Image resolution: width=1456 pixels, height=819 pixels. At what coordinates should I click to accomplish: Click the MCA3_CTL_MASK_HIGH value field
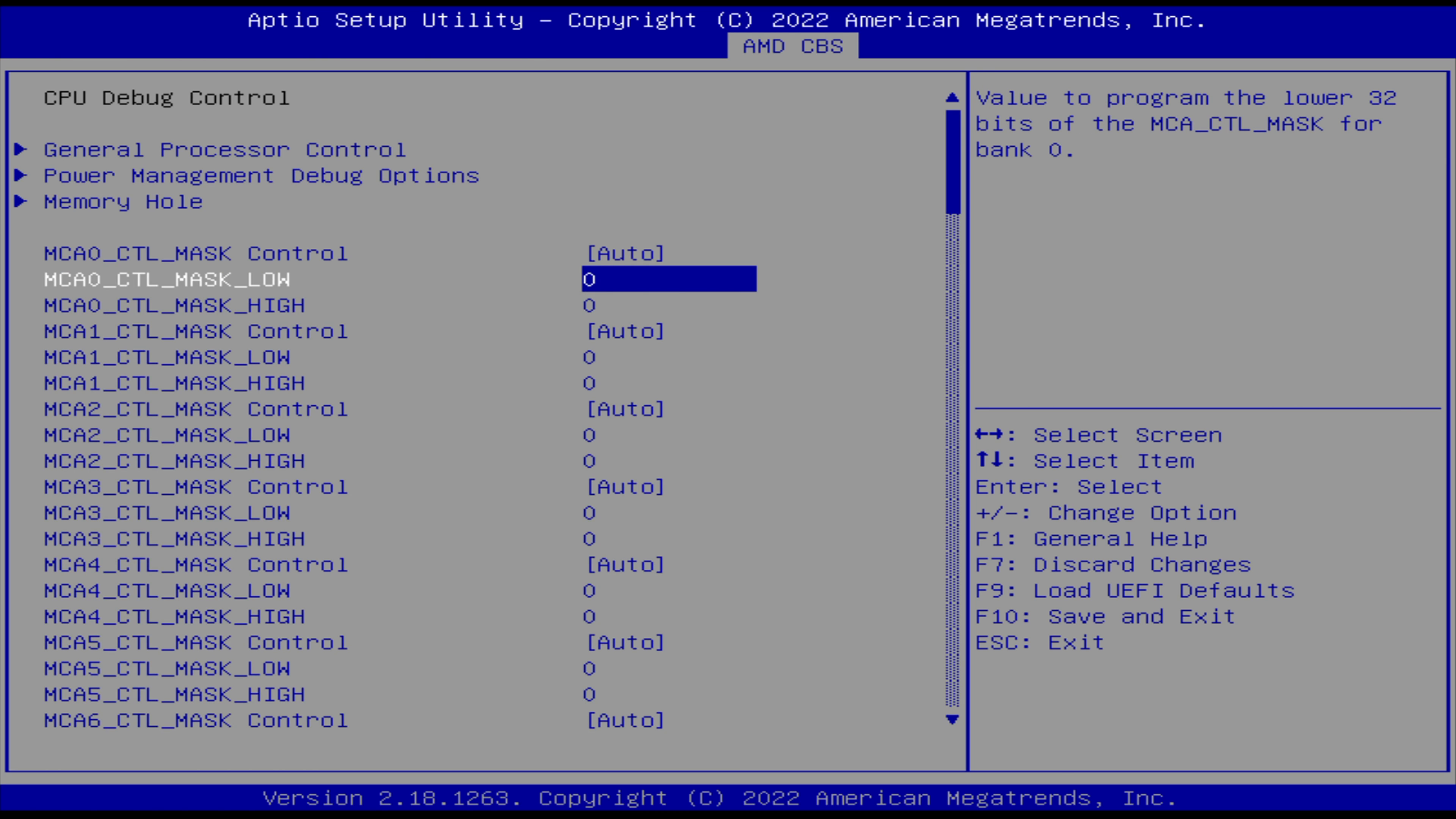(x=589, y=539)
